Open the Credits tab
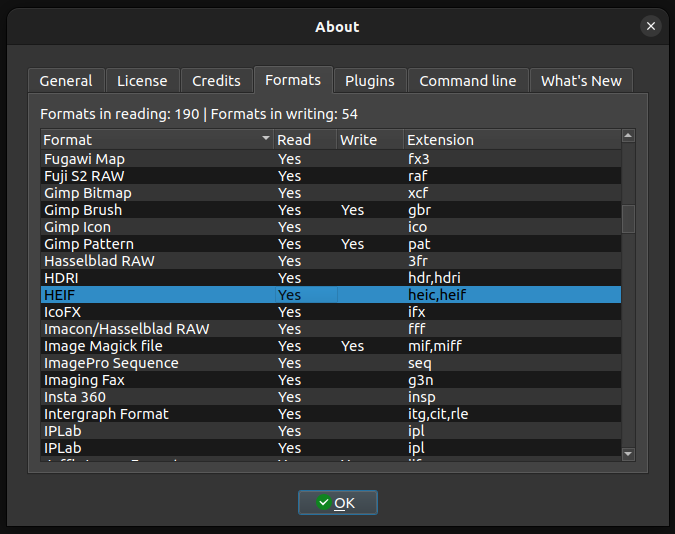The width and height of the screenshot is (675, 534). point(216,81)
